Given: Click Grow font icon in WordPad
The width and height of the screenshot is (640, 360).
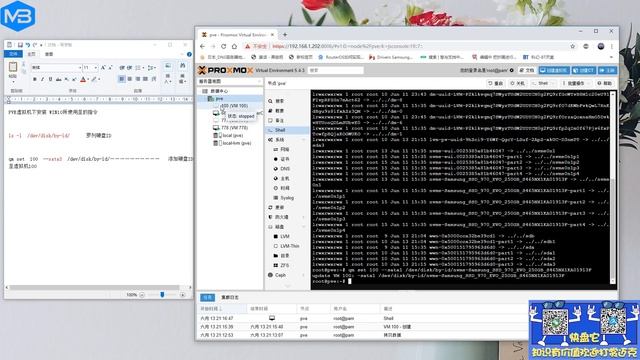Looking at the screenshot, I should pos(103,67).
